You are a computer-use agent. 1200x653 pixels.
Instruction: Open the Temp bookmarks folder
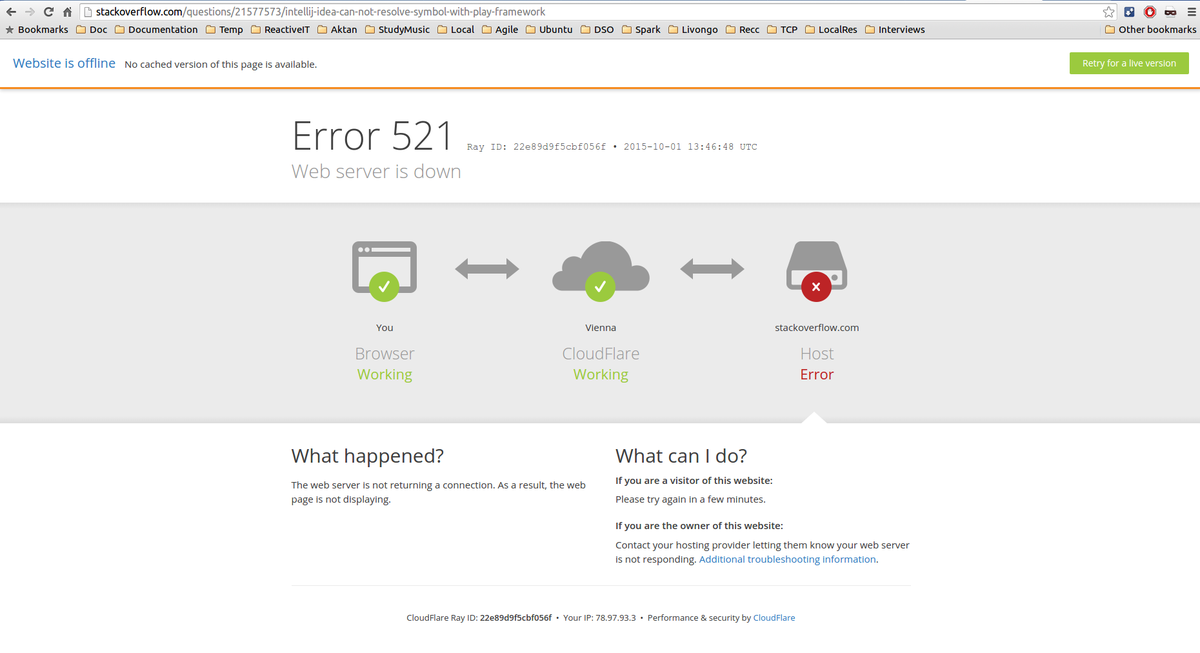224,30
